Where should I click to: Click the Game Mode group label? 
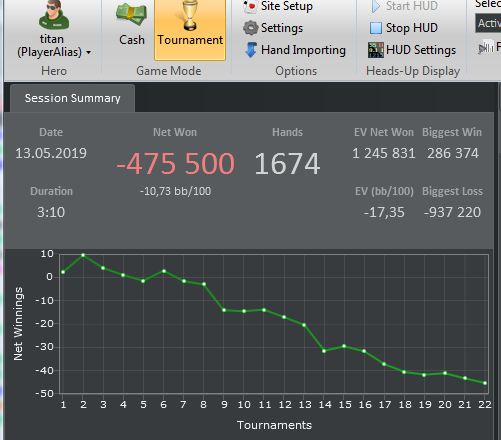[x=169, y=71]
